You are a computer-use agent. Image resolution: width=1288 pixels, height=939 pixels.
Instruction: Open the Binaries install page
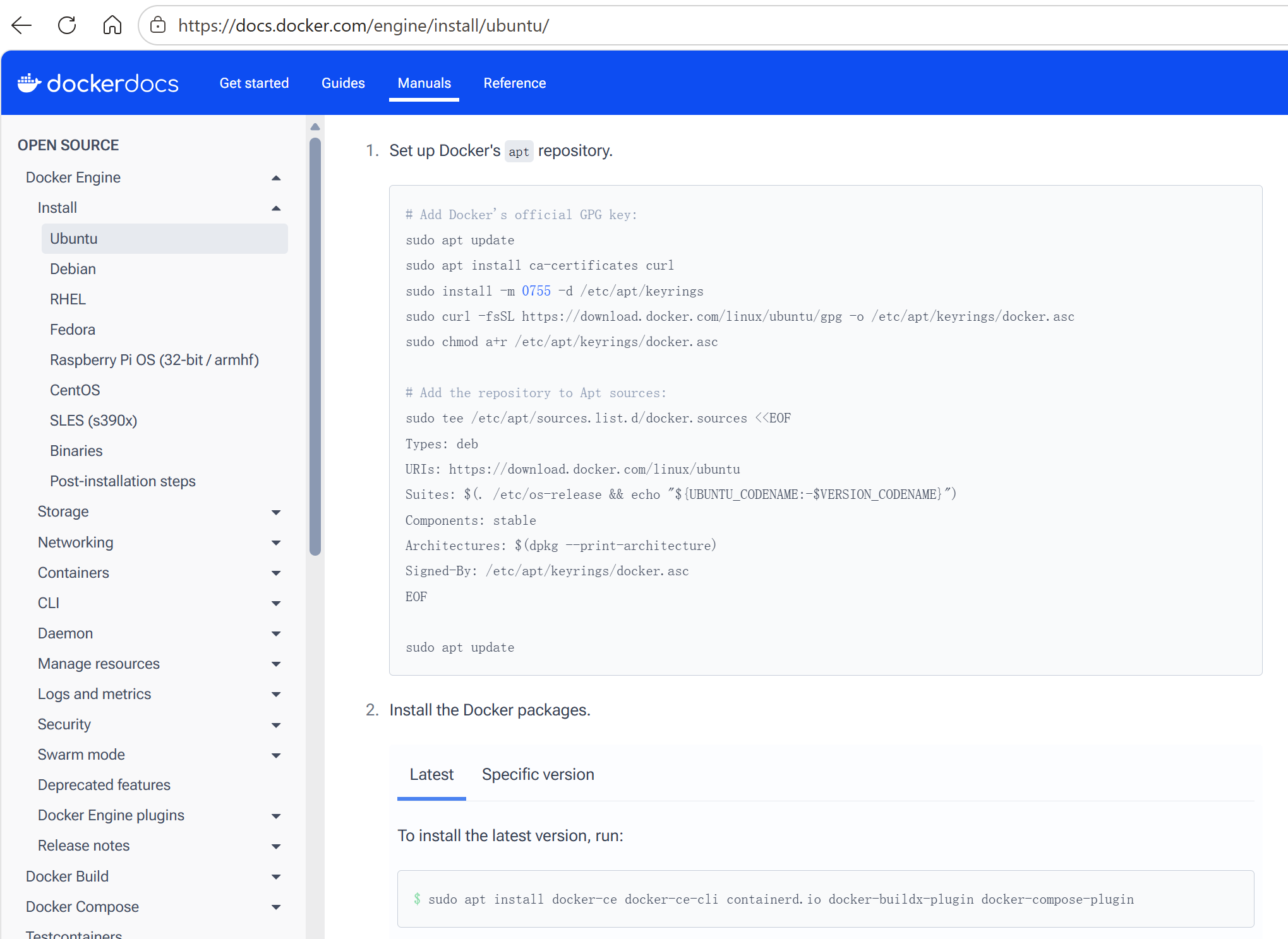(76, 451)
